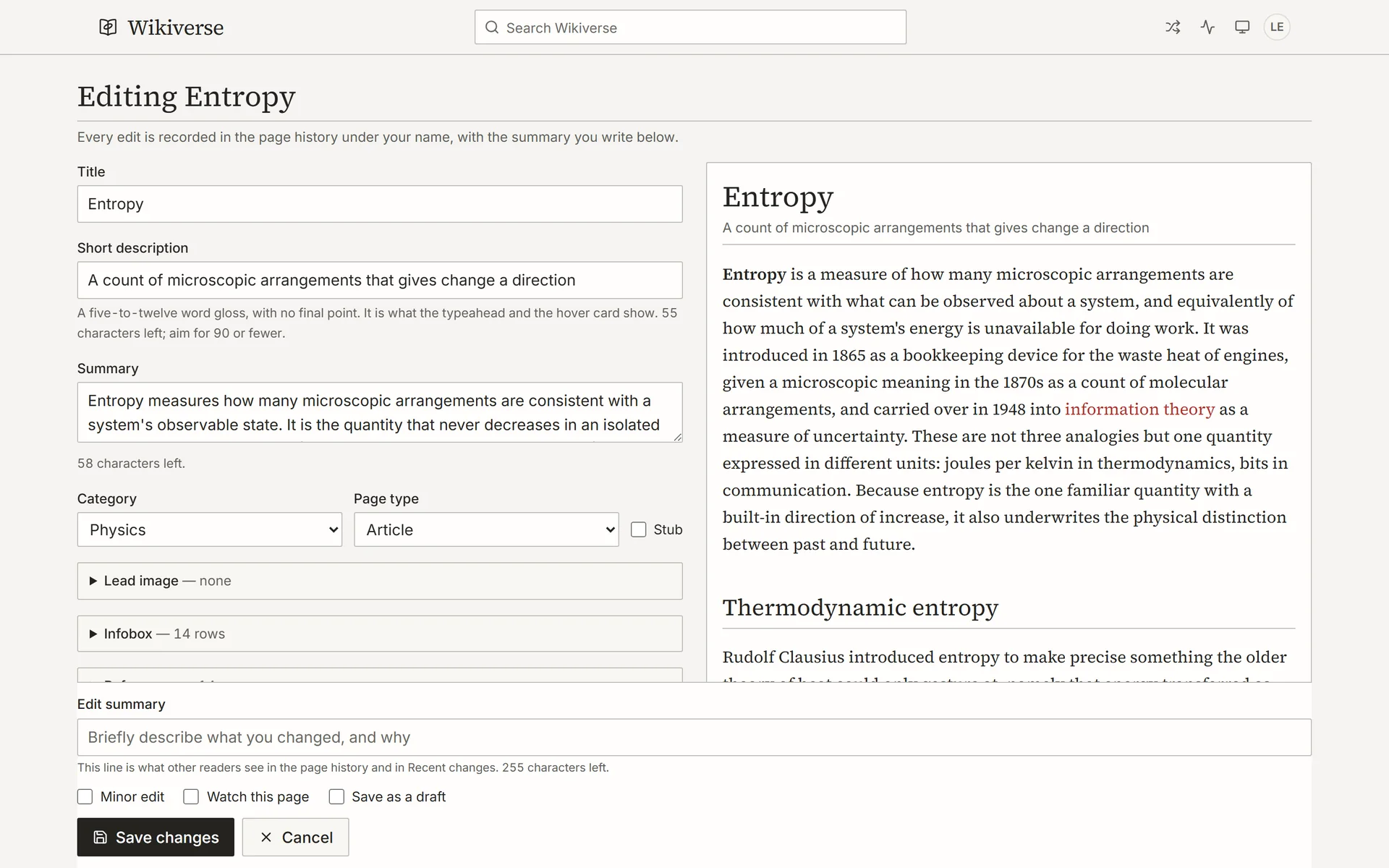Click the Edit summary input field
The image size is (1389, 868).
pyautogui.click(x=694, y=737)
